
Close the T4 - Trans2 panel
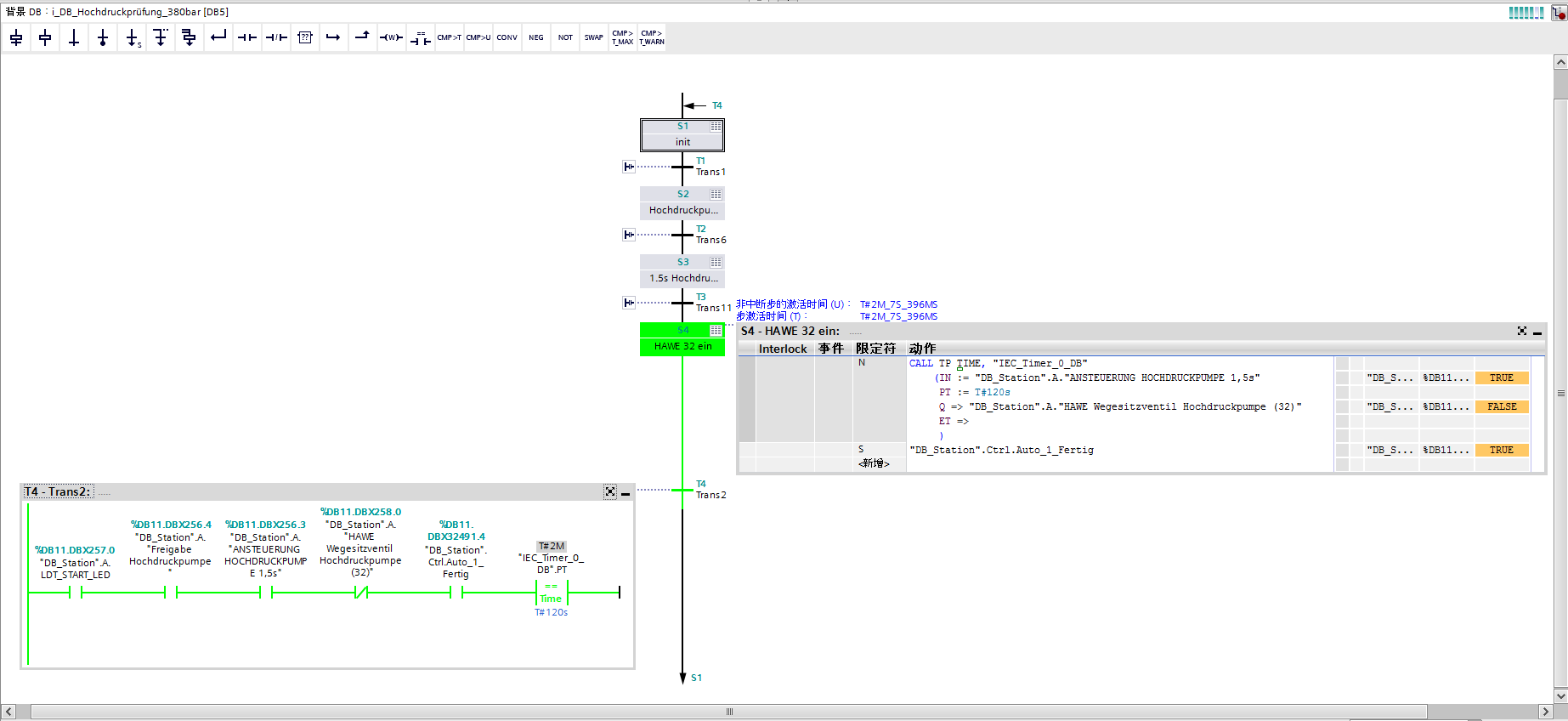(x=610, y=492)
